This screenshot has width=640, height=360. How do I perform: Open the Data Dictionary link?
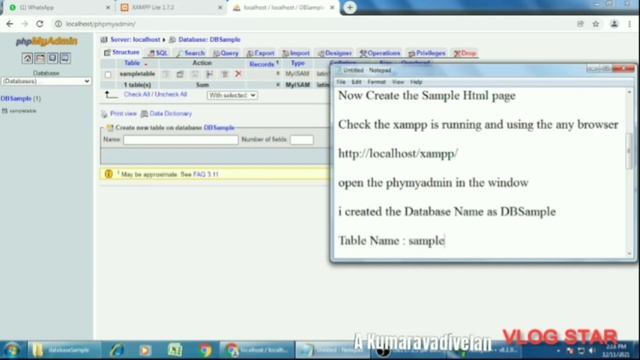[171, 113]
